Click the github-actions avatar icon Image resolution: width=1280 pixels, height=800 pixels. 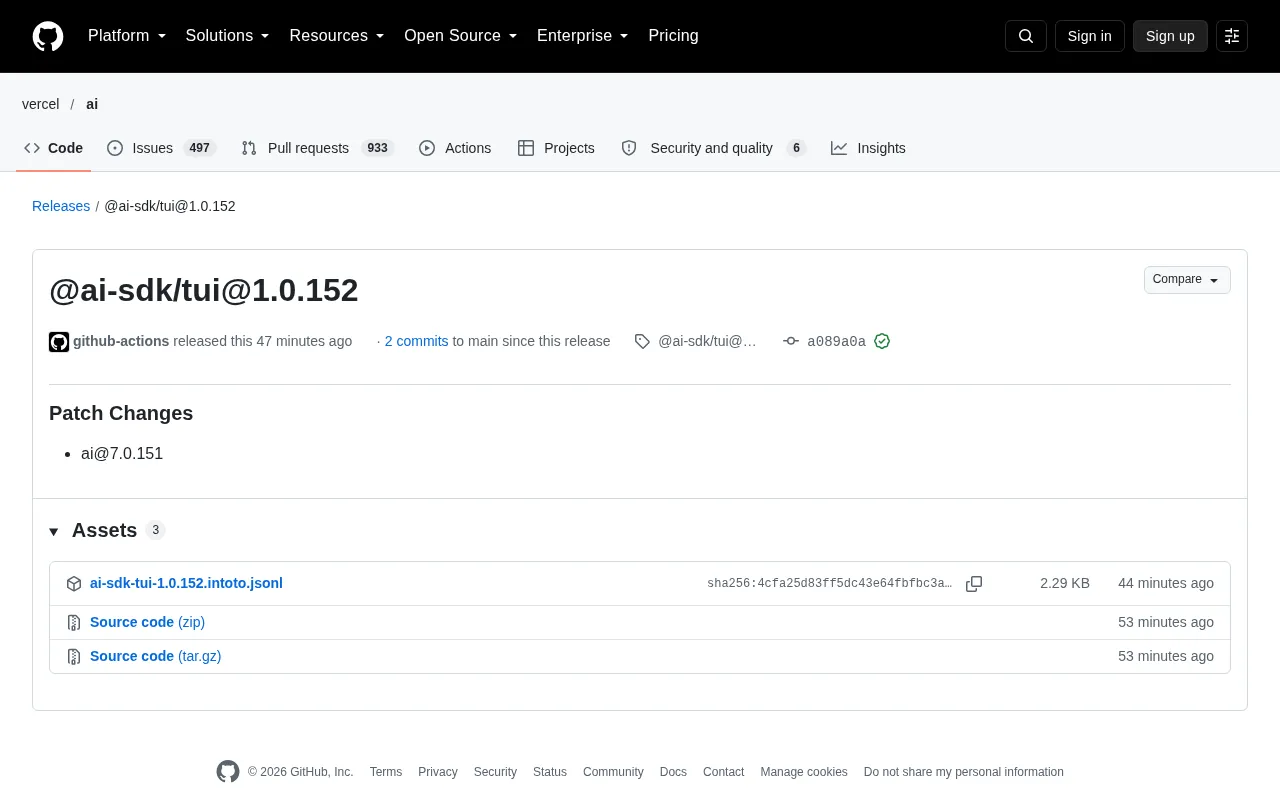click(x=59, y=342)
